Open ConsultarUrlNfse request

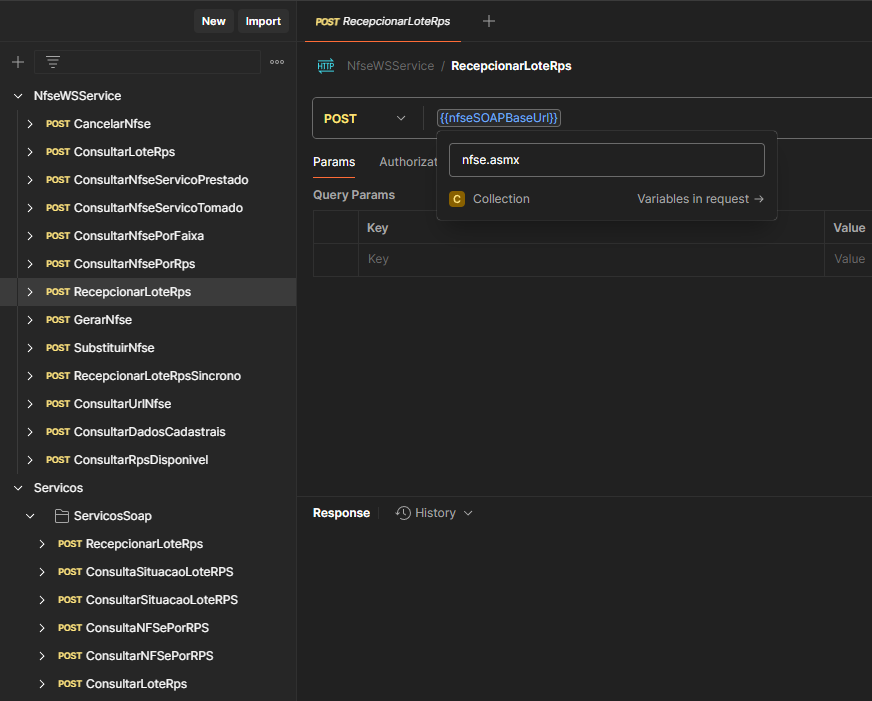tap(122, 404)
